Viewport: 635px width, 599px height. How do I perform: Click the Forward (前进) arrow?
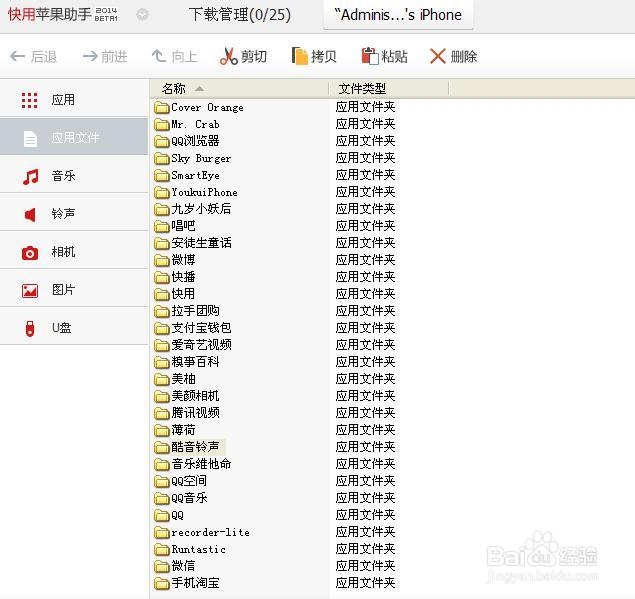(x=90, y=56)
